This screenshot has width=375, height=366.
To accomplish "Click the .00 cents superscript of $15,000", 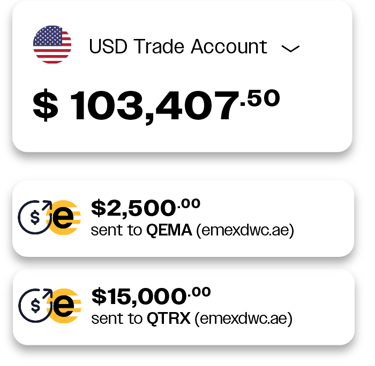I will tap(199, 292).
